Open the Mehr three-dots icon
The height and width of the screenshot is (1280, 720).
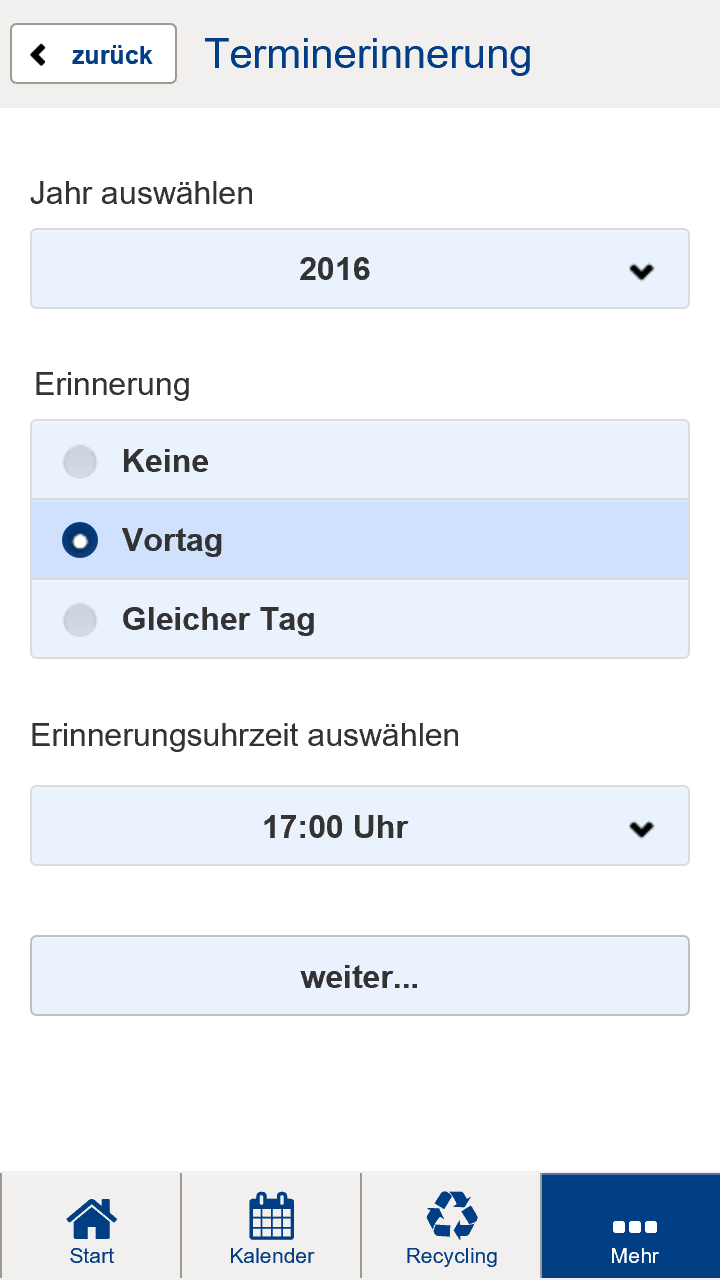pyautogui.click(x=634, y=1227)
